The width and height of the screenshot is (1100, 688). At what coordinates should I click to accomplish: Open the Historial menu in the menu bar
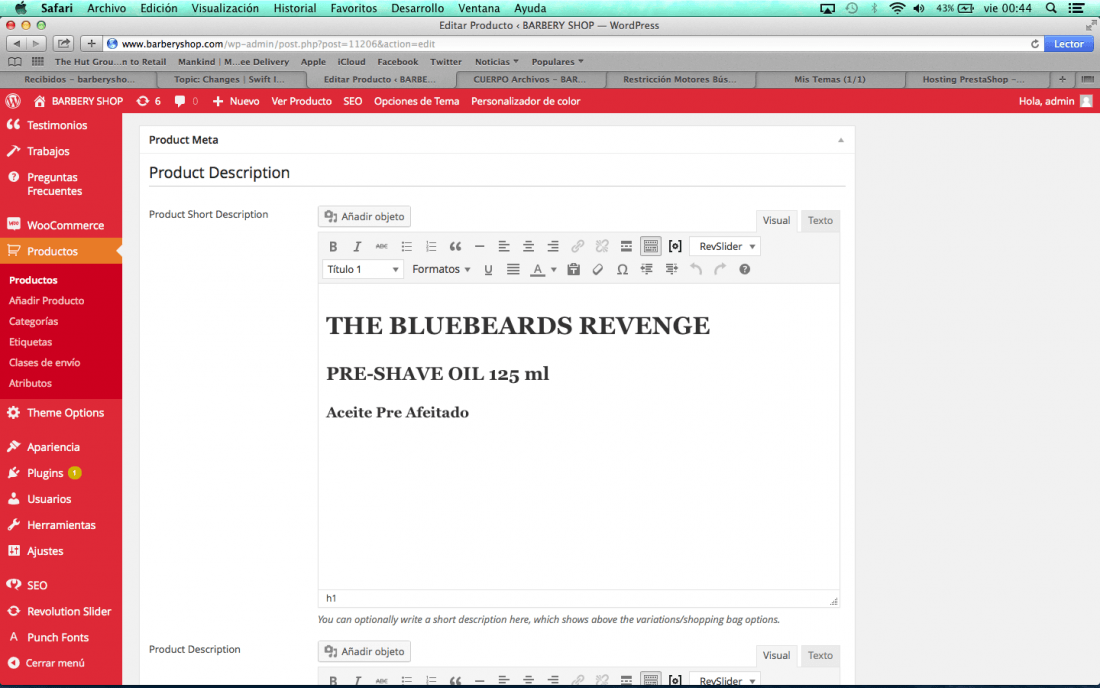[x=295, y=8]
